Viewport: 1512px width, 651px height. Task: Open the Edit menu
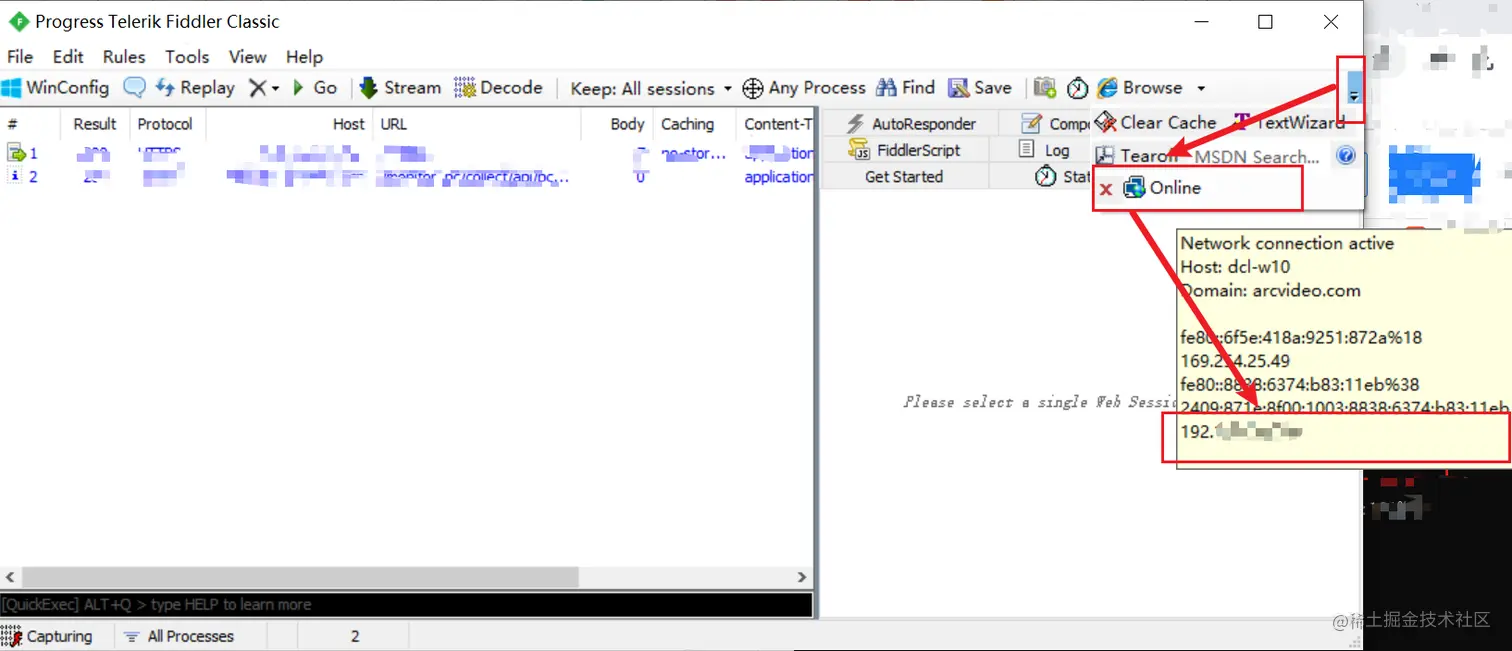pos(68,57)
